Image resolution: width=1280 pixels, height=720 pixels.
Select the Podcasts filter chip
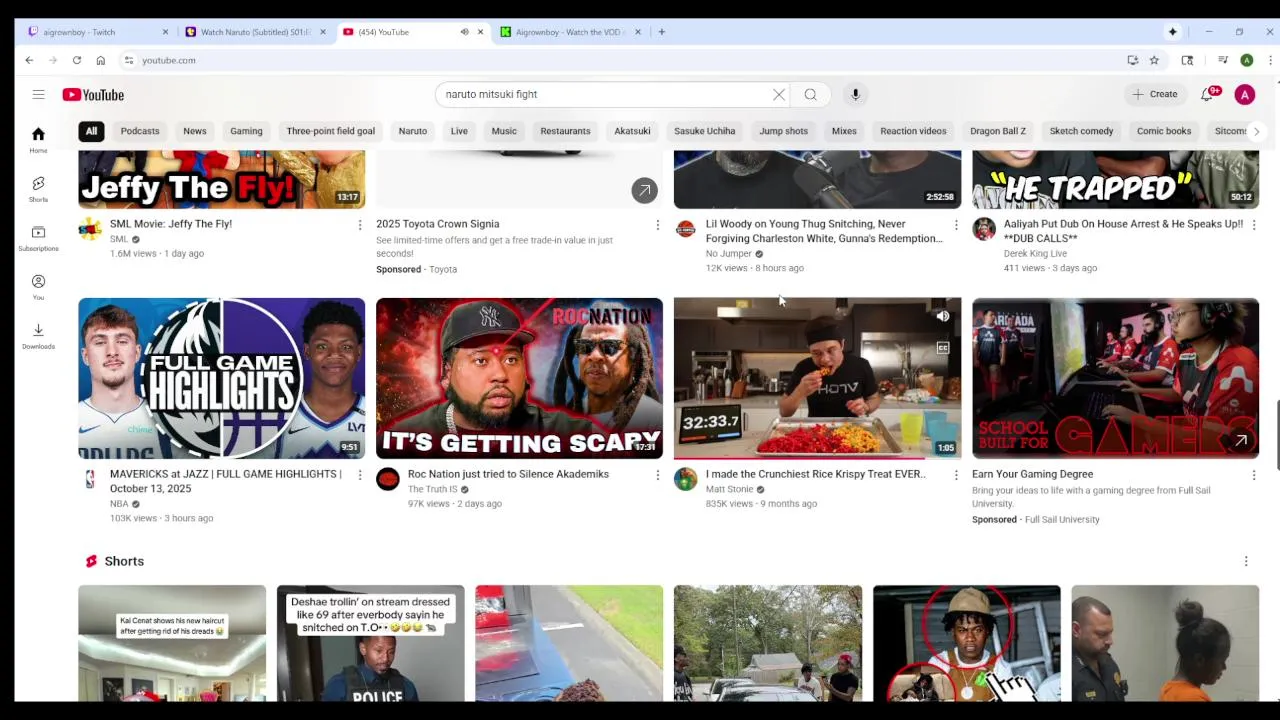coord(140,131)
